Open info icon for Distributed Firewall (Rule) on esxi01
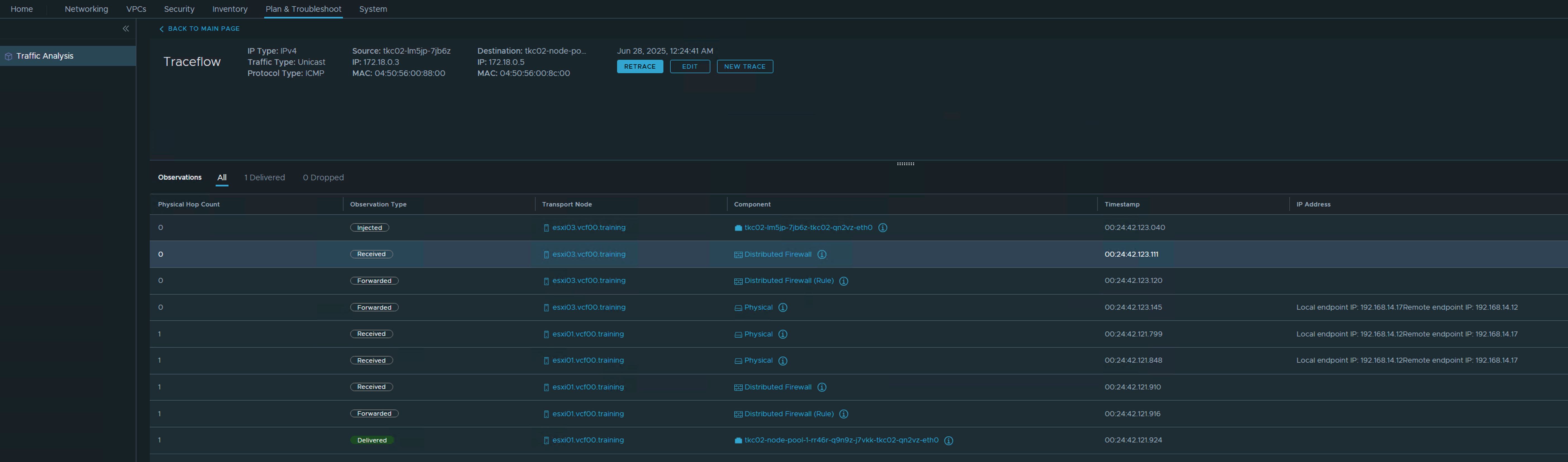 [x=844, y=414]
